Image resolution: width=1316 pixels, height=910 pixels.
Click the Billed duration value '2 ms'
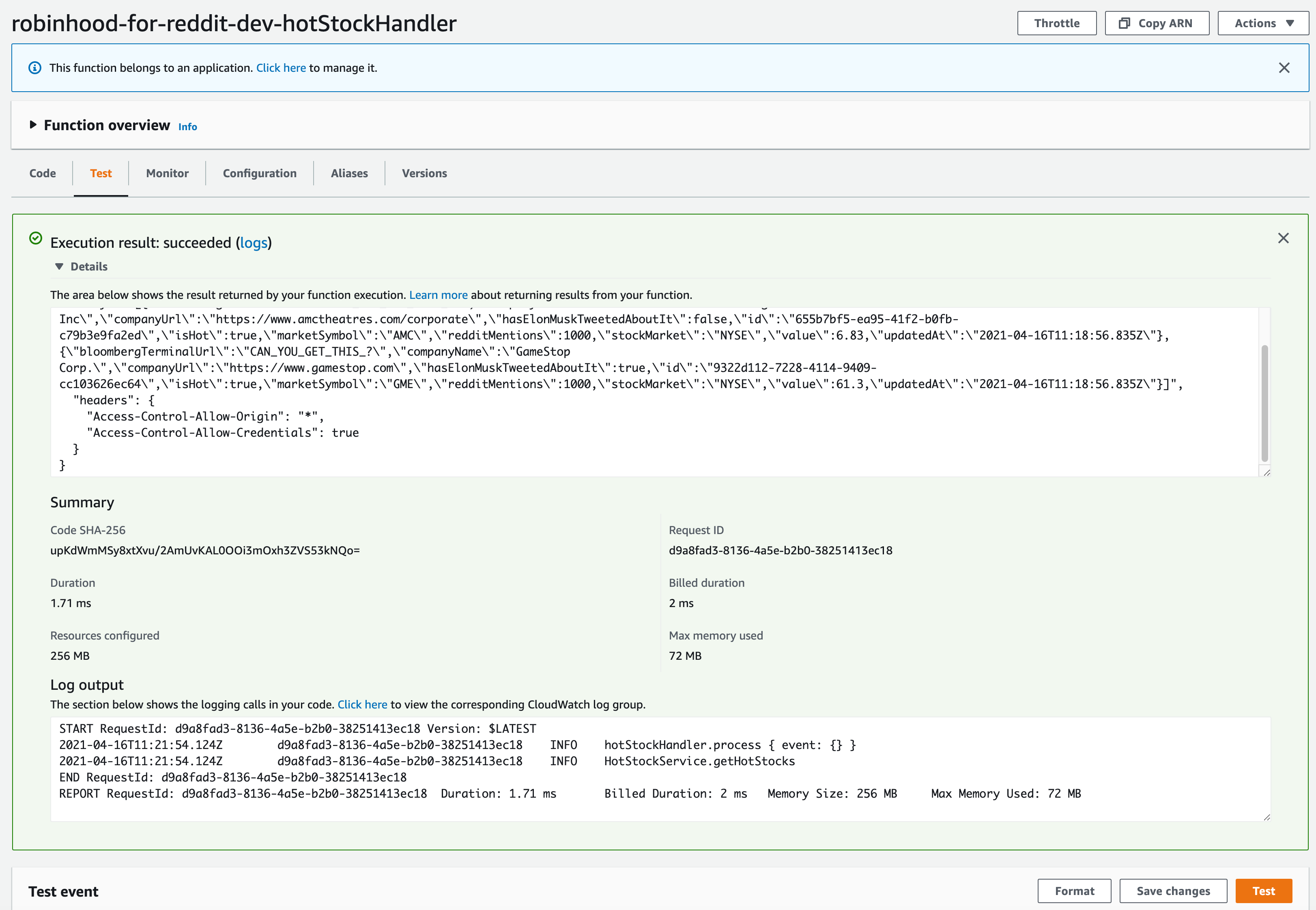681,603
